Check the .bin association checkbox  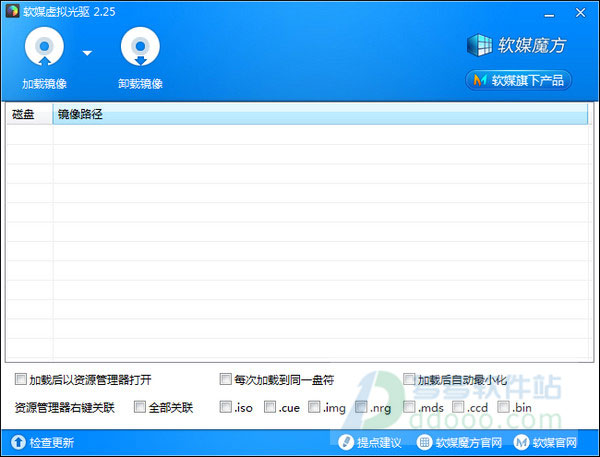[x=503, y=407]
